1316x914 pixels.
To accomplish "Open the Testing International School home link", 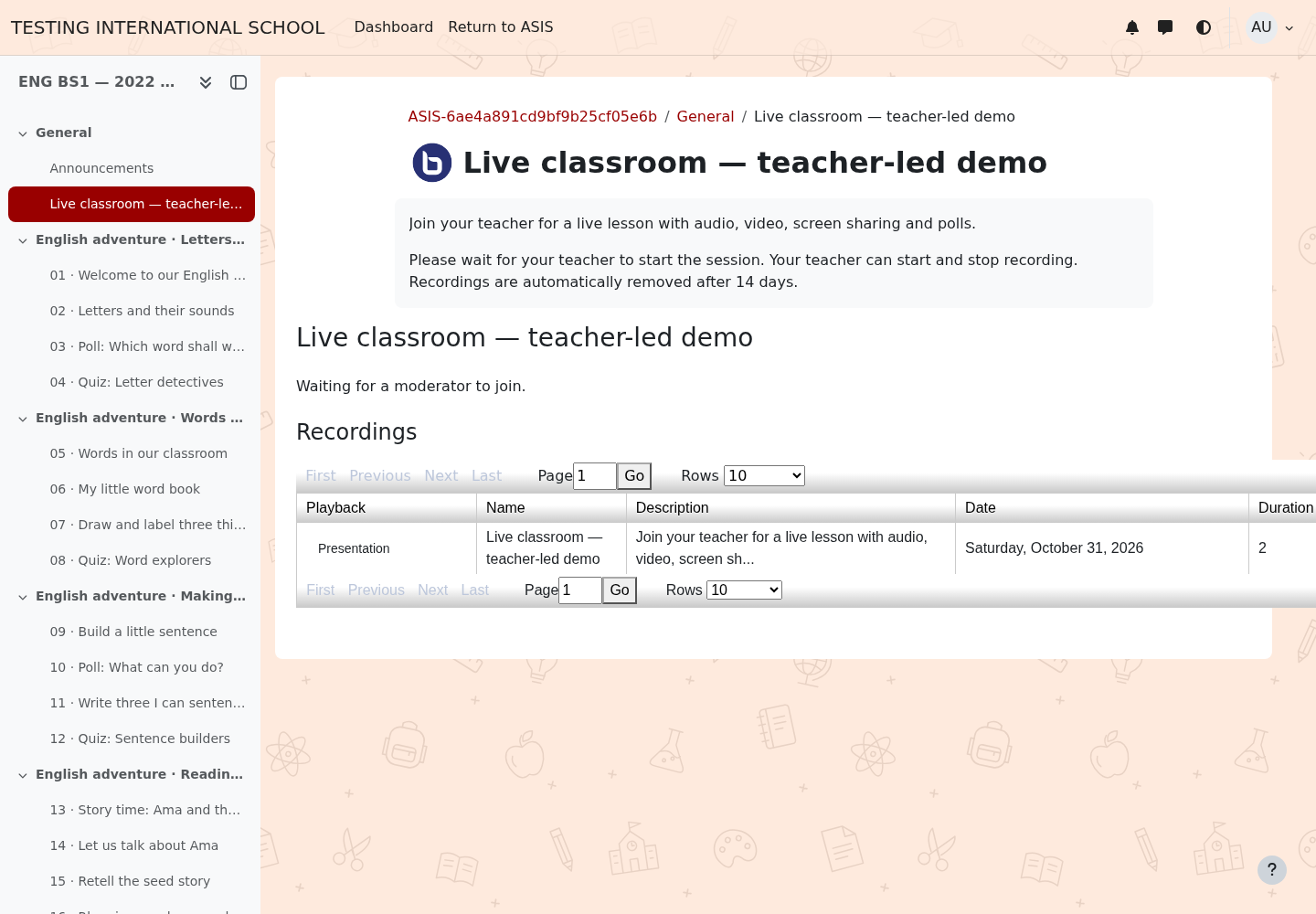I will (168, 27).
